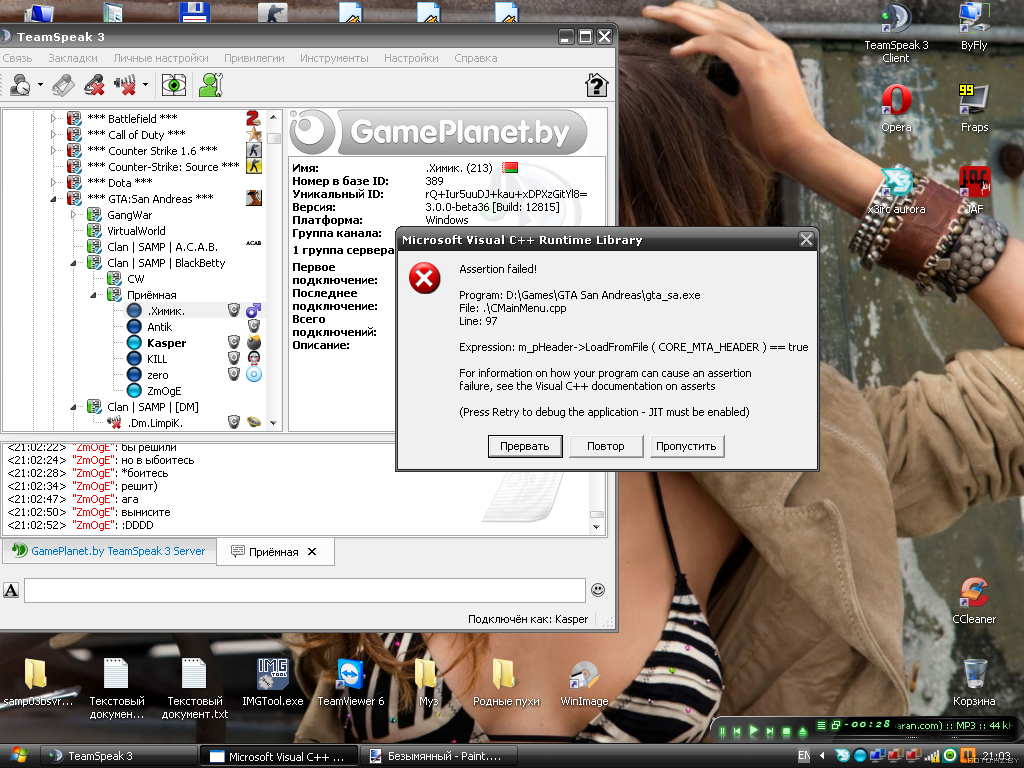Select user .Dm.LimpiK. in channel tree
The width and height of the screenshot is (1024, 768).
155,423
